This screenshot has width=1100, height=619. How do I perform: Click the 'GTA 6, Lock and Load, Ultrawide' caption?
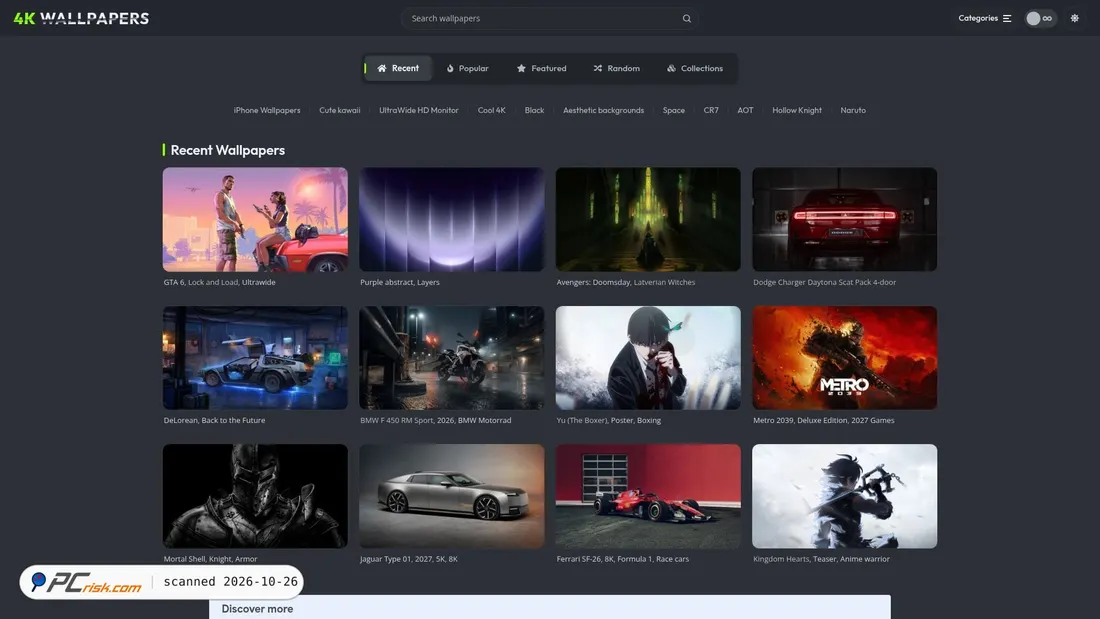point(220,282)
